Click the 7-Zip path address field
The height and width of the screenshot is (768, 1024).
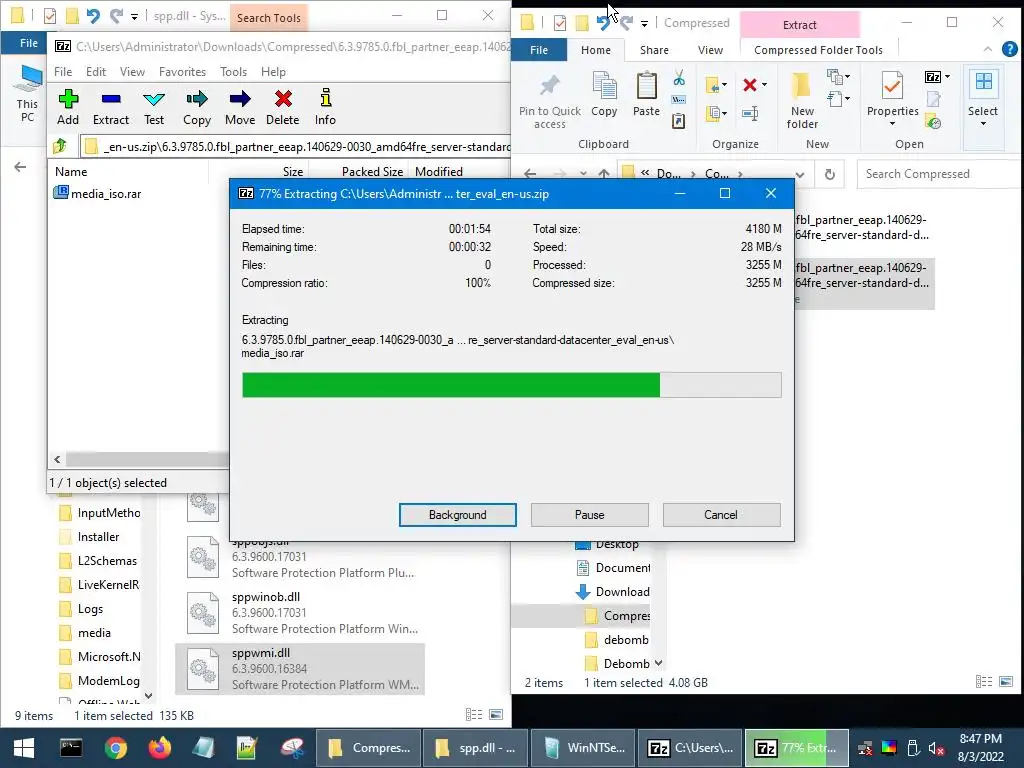point(296,146)
